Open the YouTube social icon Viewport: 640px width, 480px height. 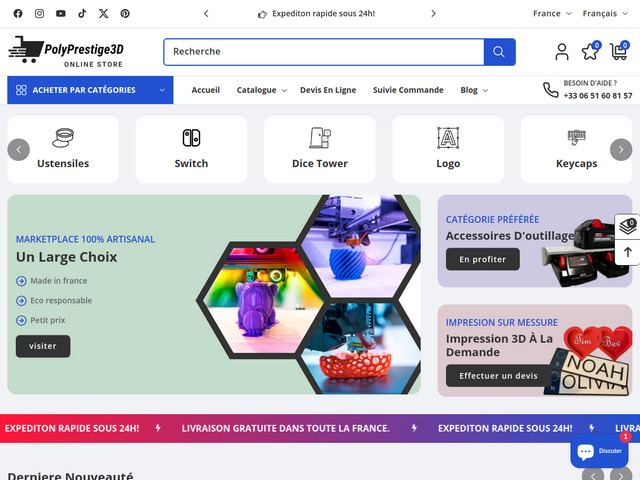[61, 14]
